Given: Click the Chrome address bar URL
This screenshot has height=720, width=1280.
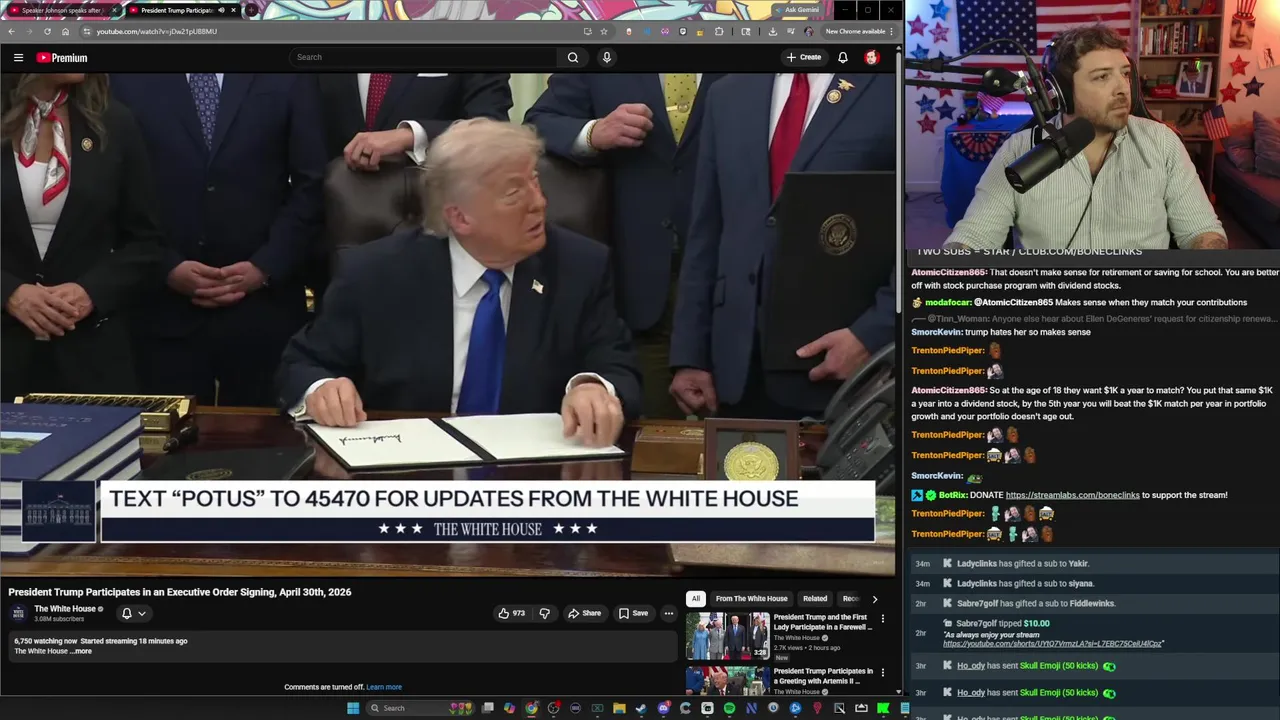Looking at the screenshot, I should pos(156,31).
